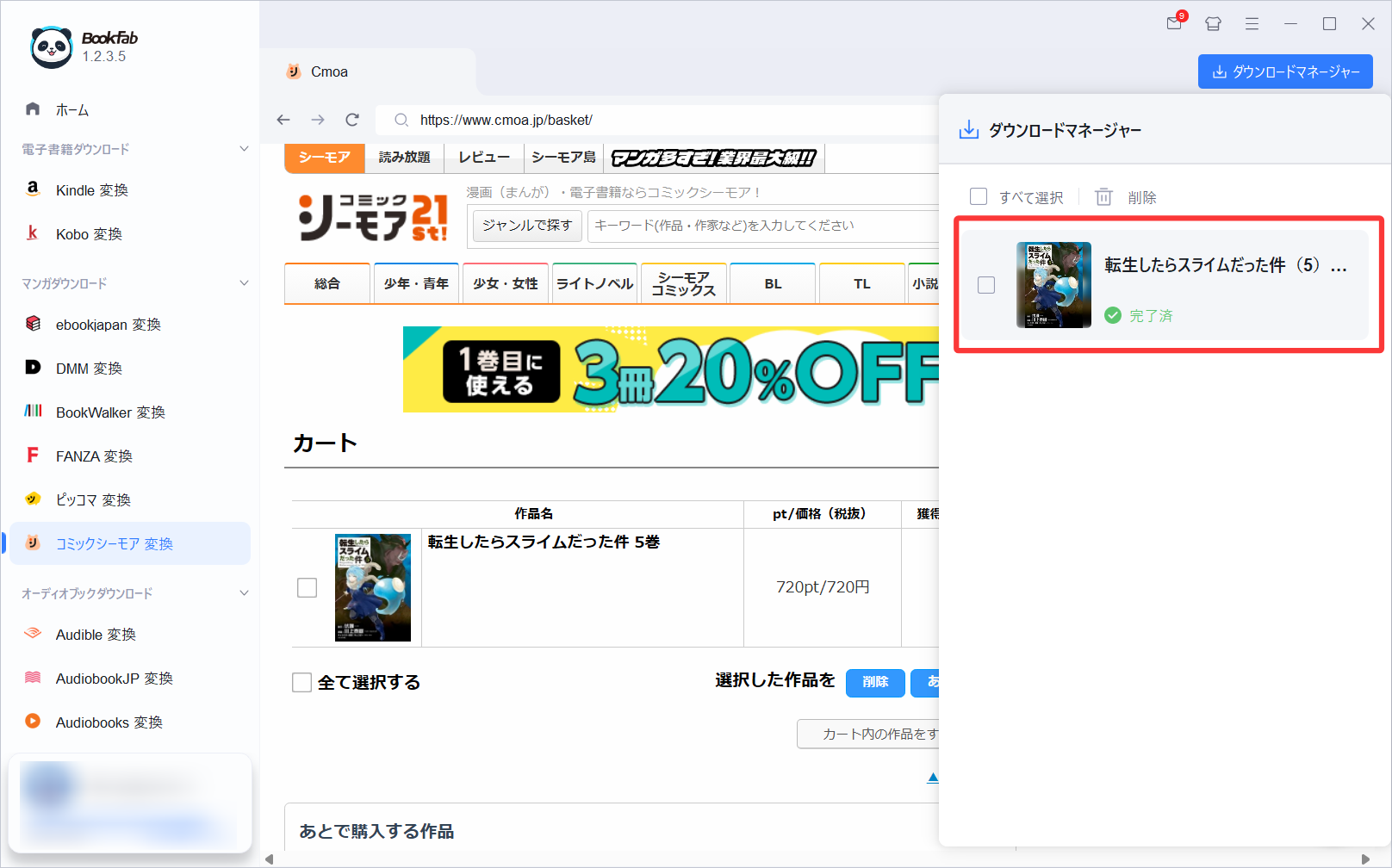Click the search magnifier icon in address bar
The height and width of the screenshot is (868, 1392).
coord(401,120)
